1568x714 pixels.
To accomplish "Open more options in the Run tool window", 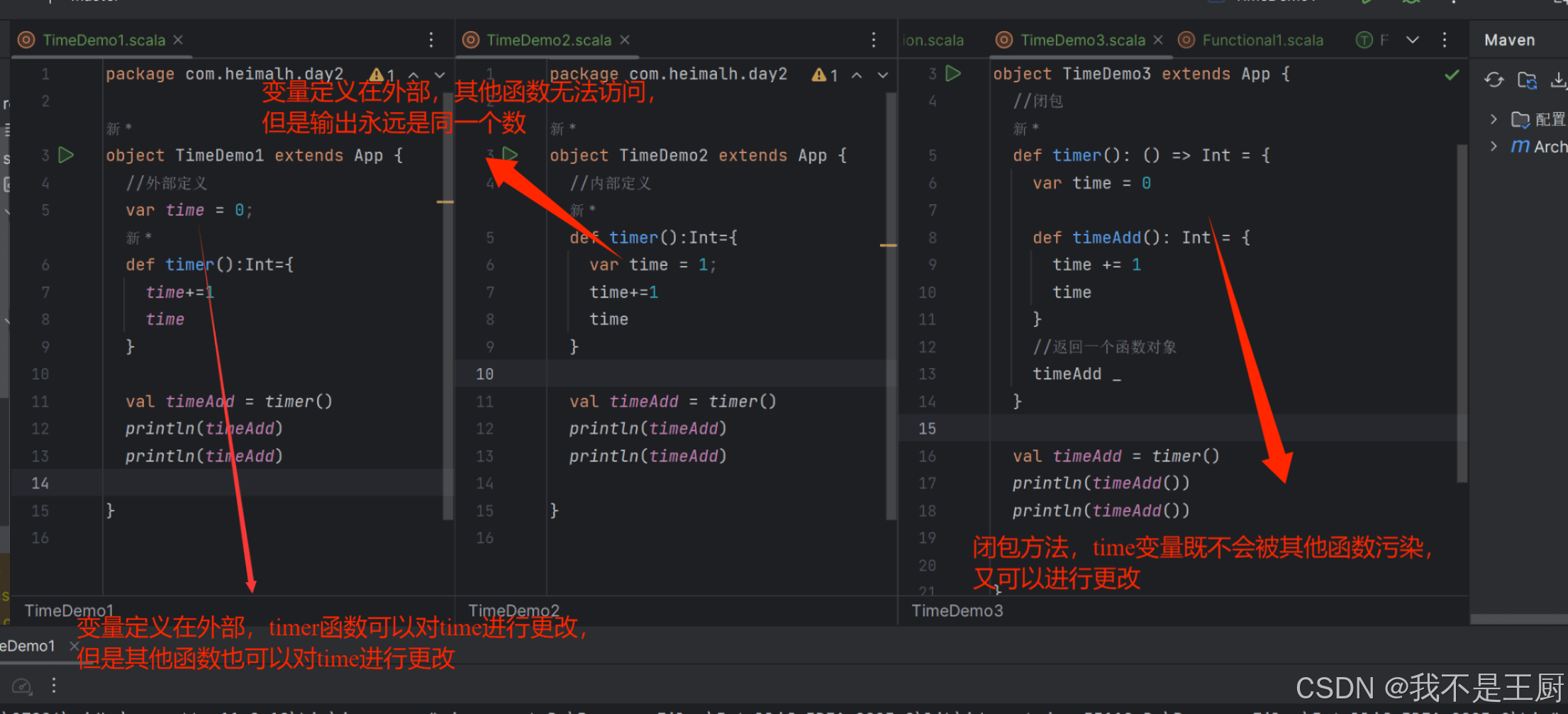I will click(x=54, y=685).
